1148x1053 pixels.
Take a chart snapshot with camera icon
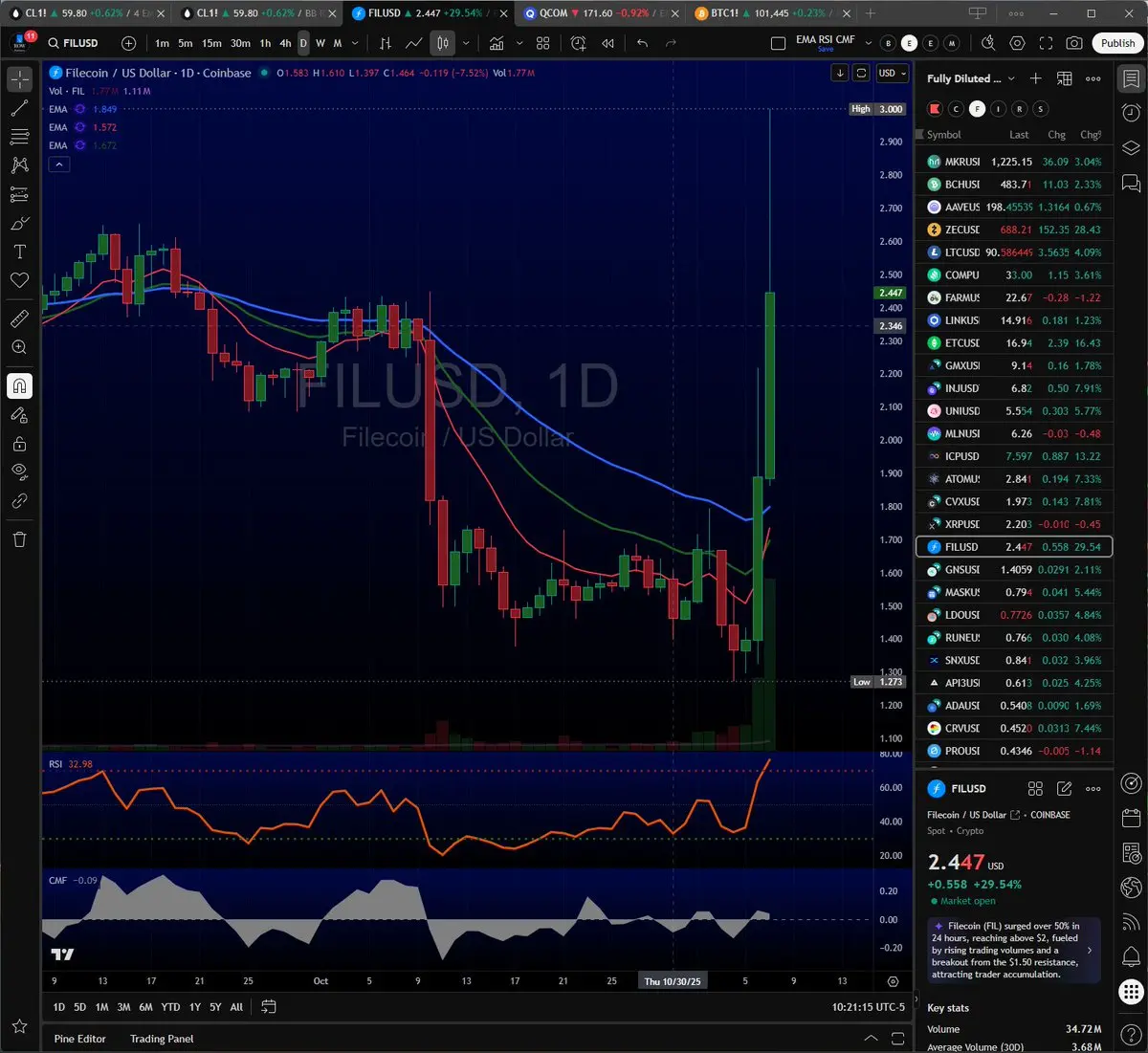point(1074,43)
